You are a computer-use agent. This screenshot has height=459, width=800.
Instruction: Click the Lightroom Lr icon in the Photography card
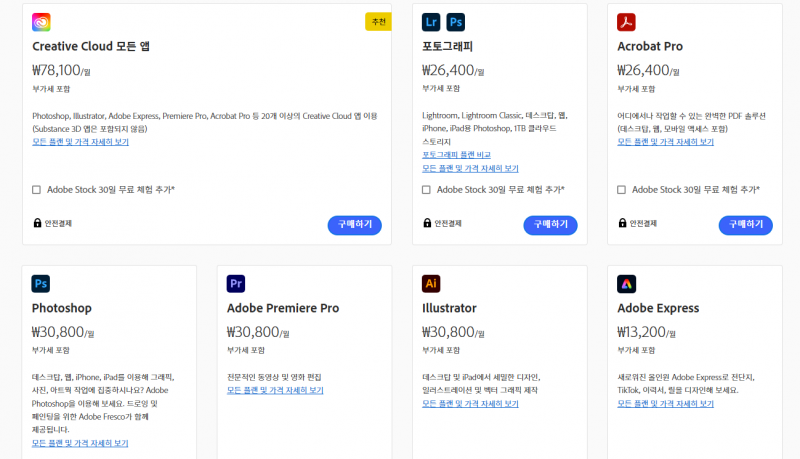tap(431, 22)
